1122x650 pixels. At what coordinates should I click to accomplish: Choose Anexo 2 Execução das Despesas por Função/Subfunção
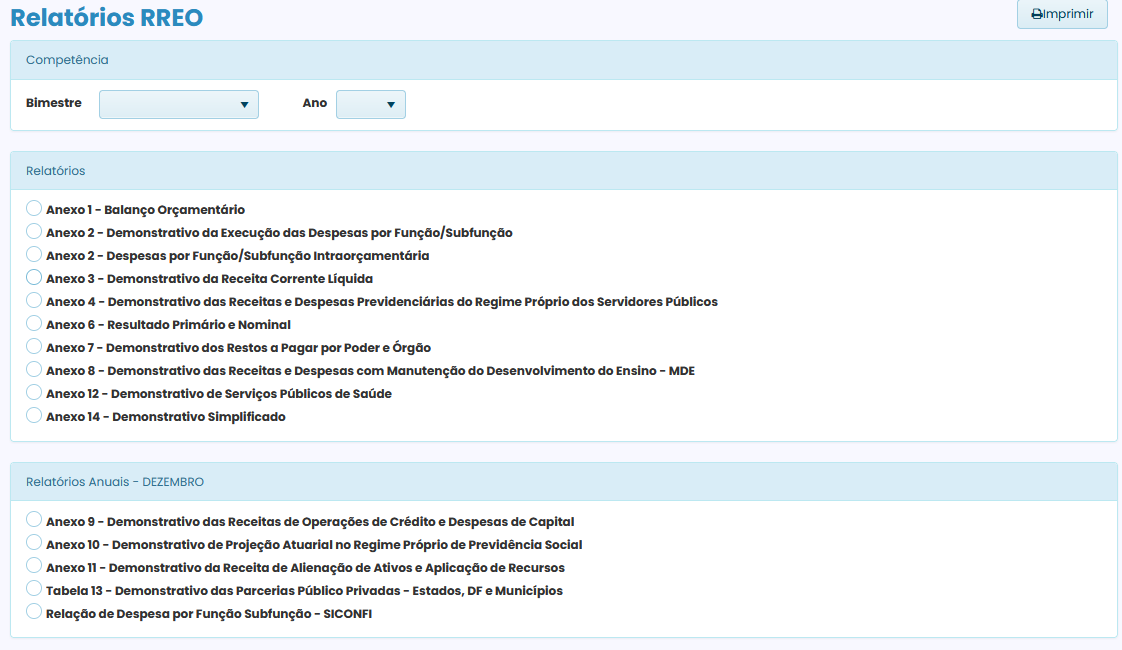point(34,232)
